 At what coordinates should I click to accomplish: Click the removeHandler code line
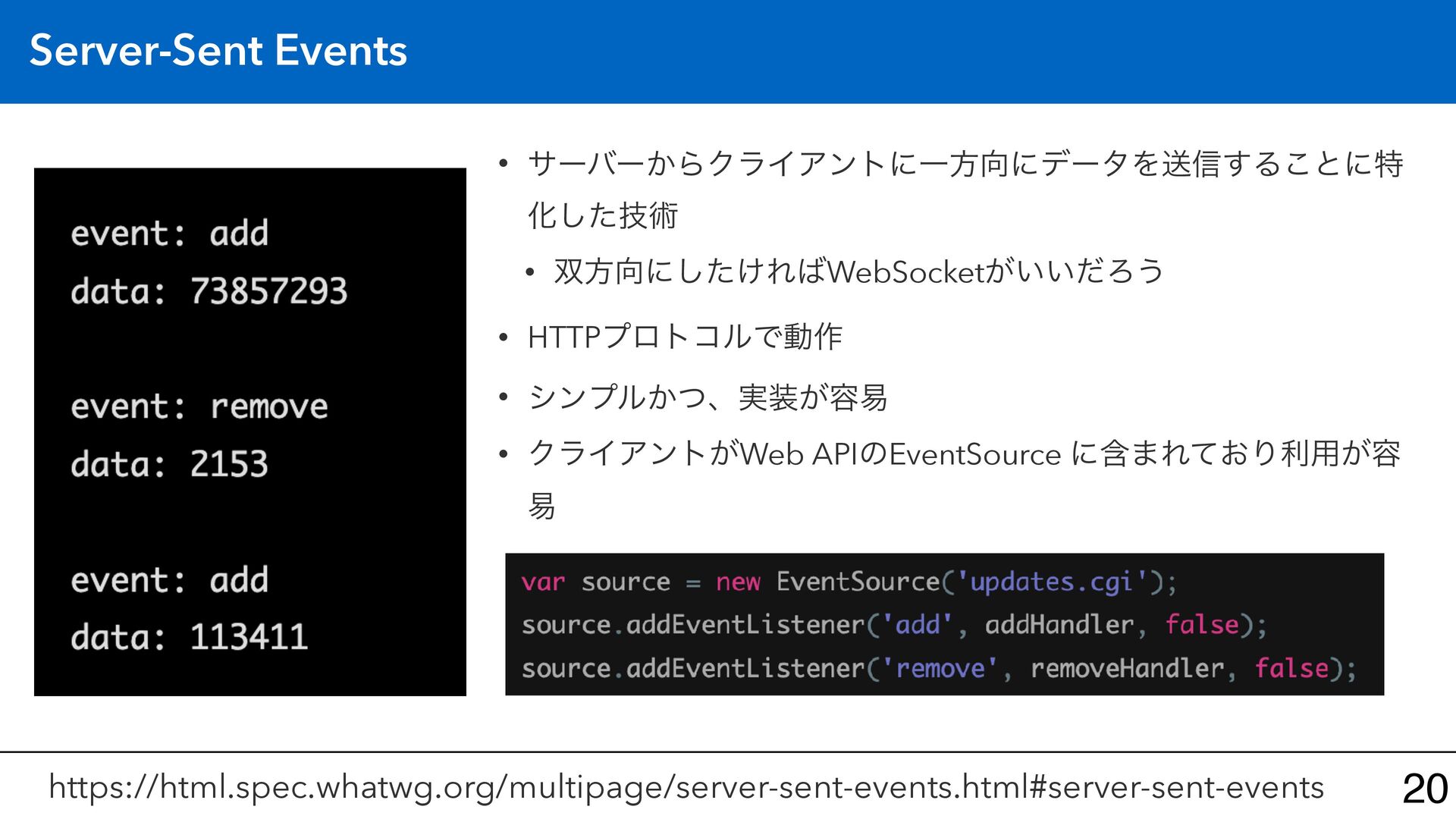[937, 668]
